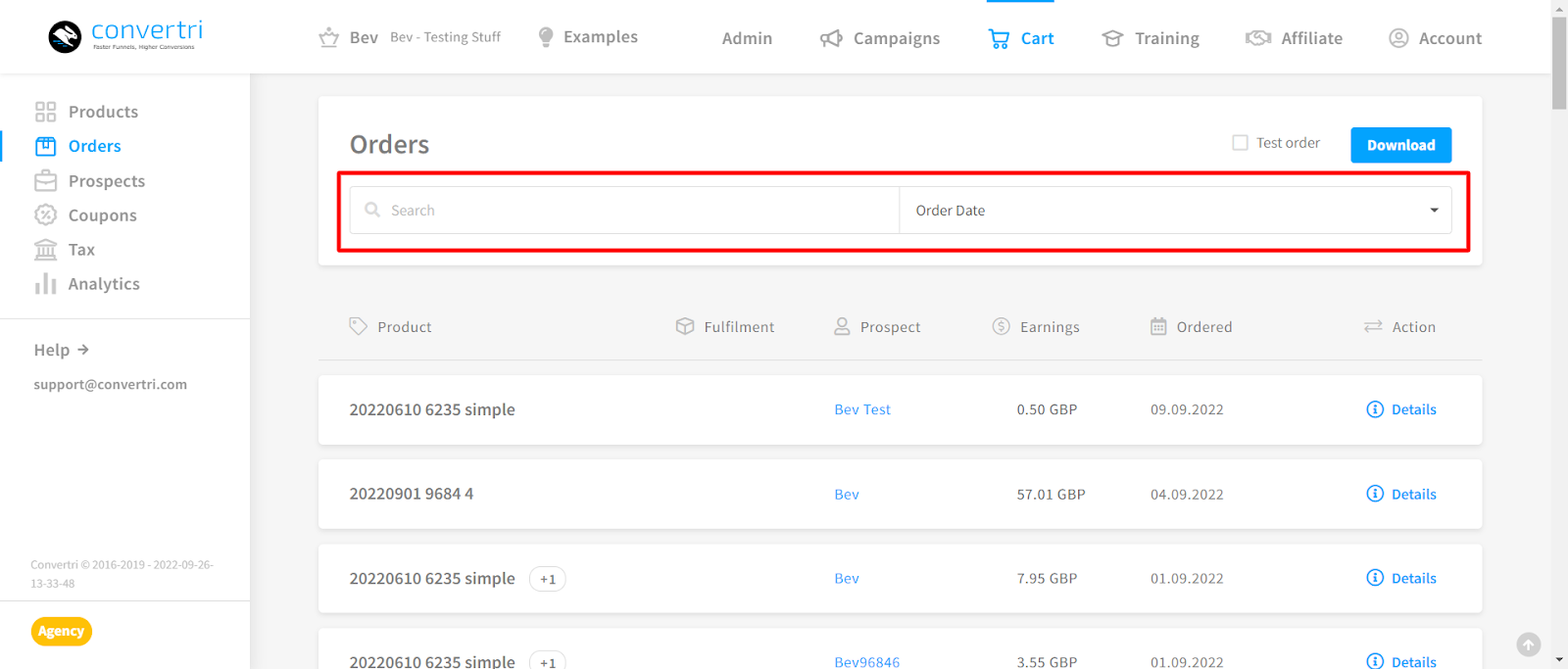
Task: Click support@convertri.com email
Action: coord(110,384)
